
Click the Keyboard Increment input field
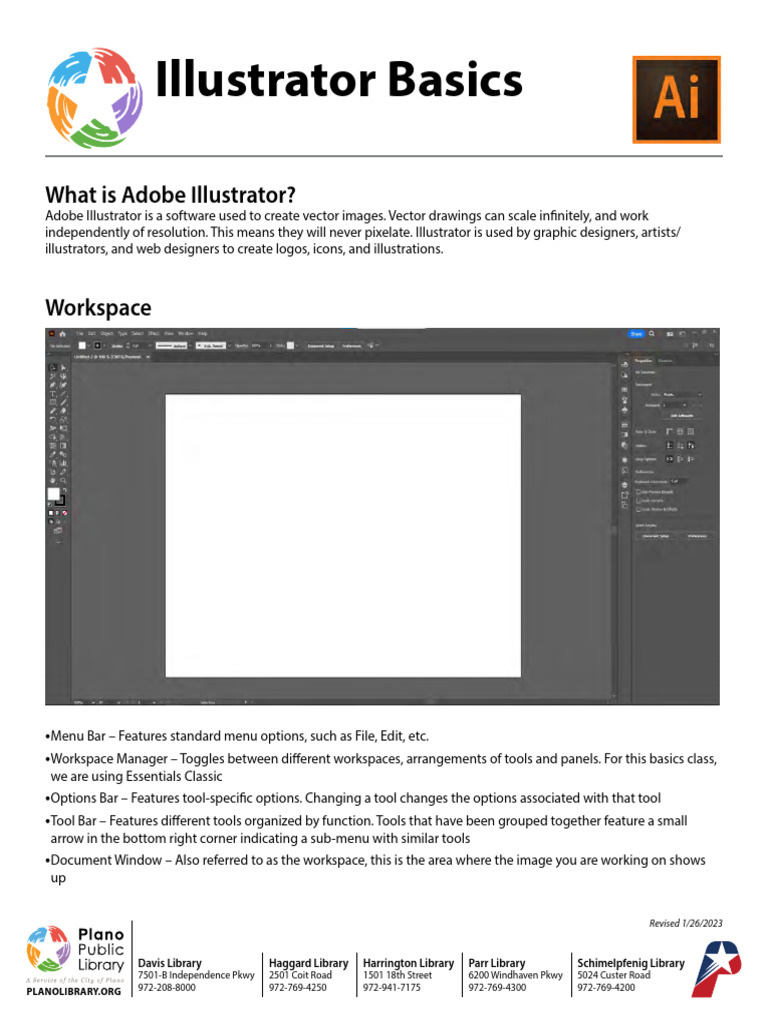tap(679, 481)
